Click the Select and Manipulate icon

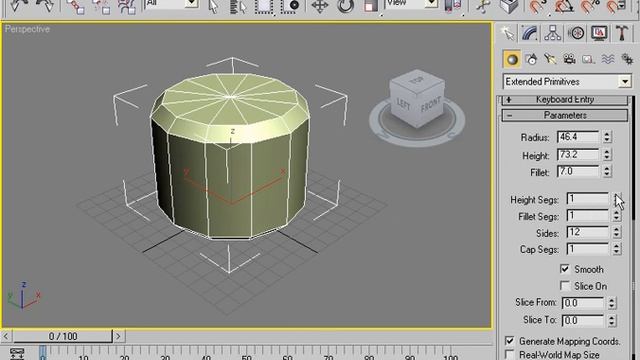pos(483,7)
